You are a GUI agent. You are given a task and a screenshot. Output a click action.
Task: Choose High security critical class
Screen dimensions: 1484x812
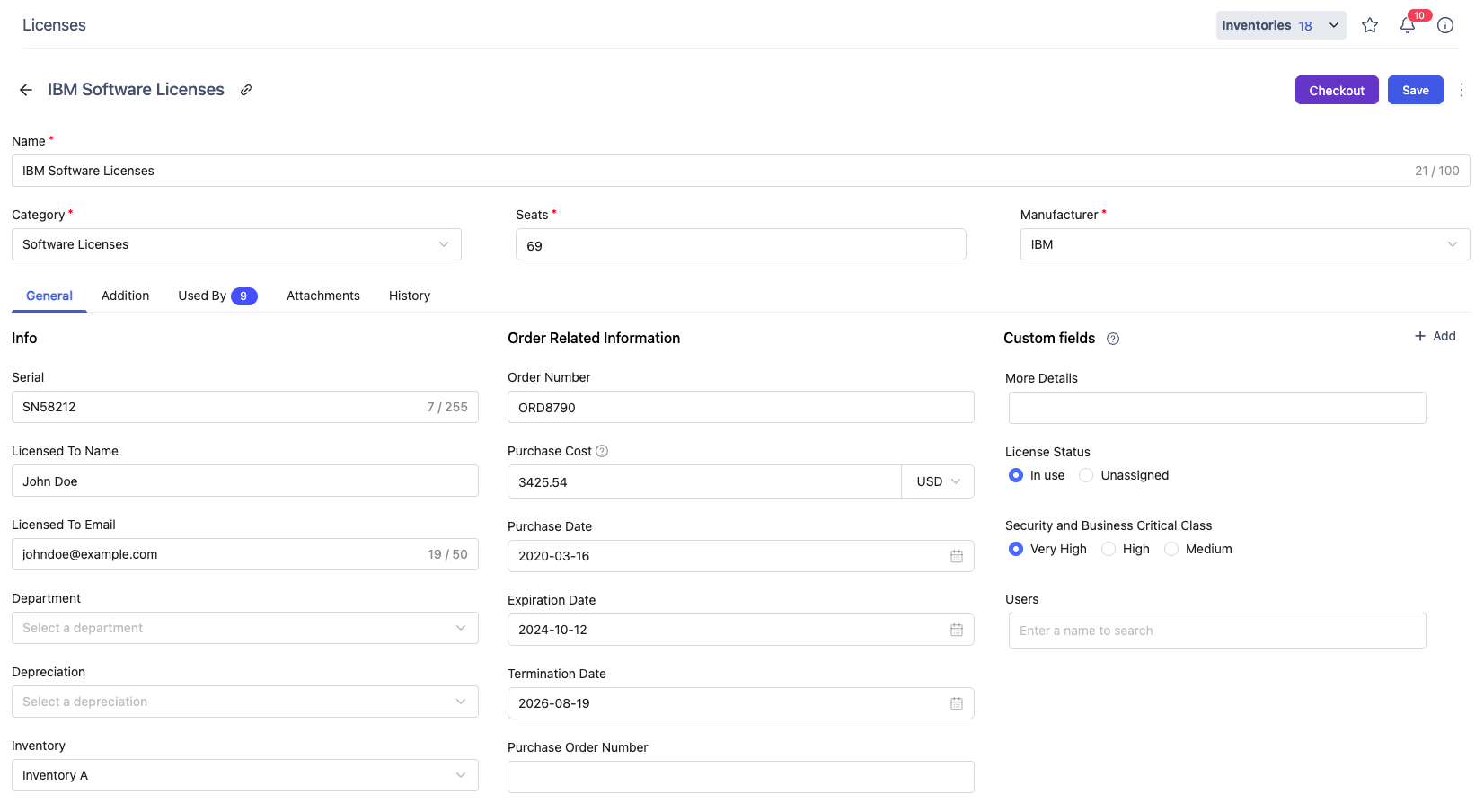point(1109,549)
